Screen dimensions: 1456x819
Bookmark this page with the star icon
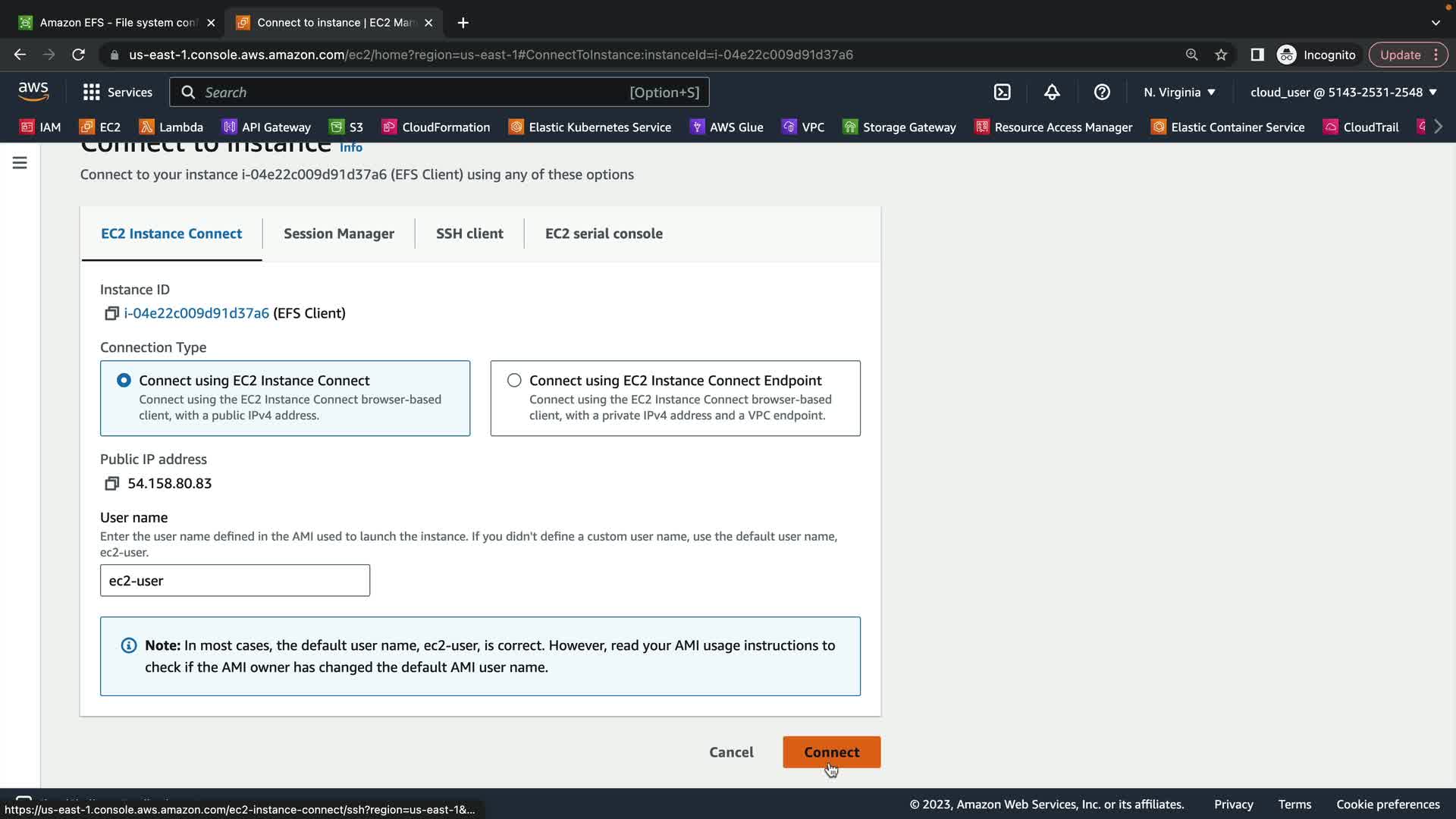pos(1221,55)
